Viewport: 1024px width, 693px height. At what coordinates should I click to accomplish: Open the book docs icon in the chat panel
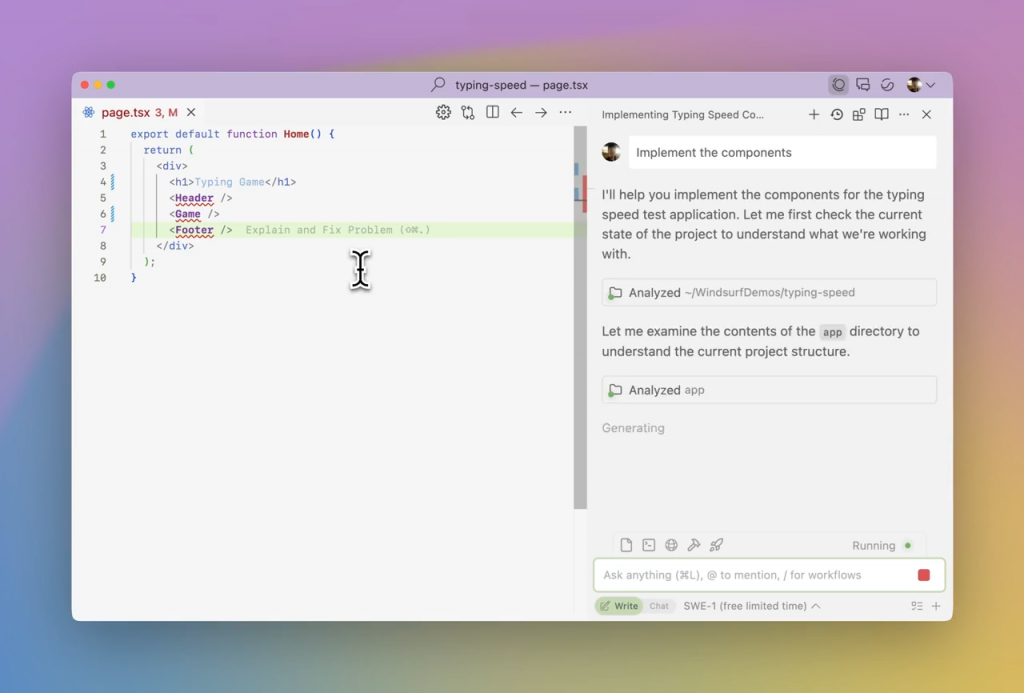coord(881,114)
